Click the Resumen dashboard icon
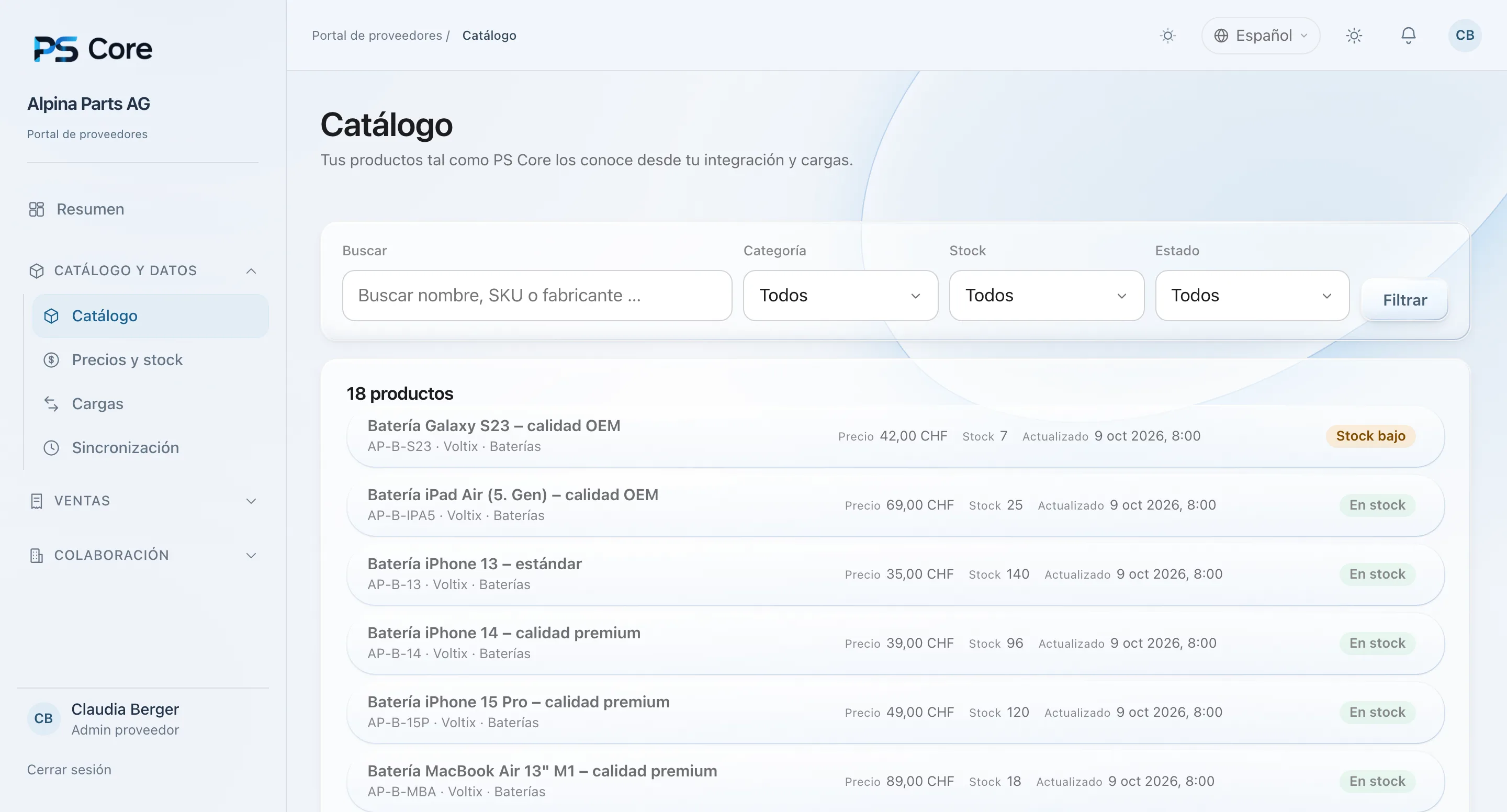Screen dimensions: 1507x812 36,209
